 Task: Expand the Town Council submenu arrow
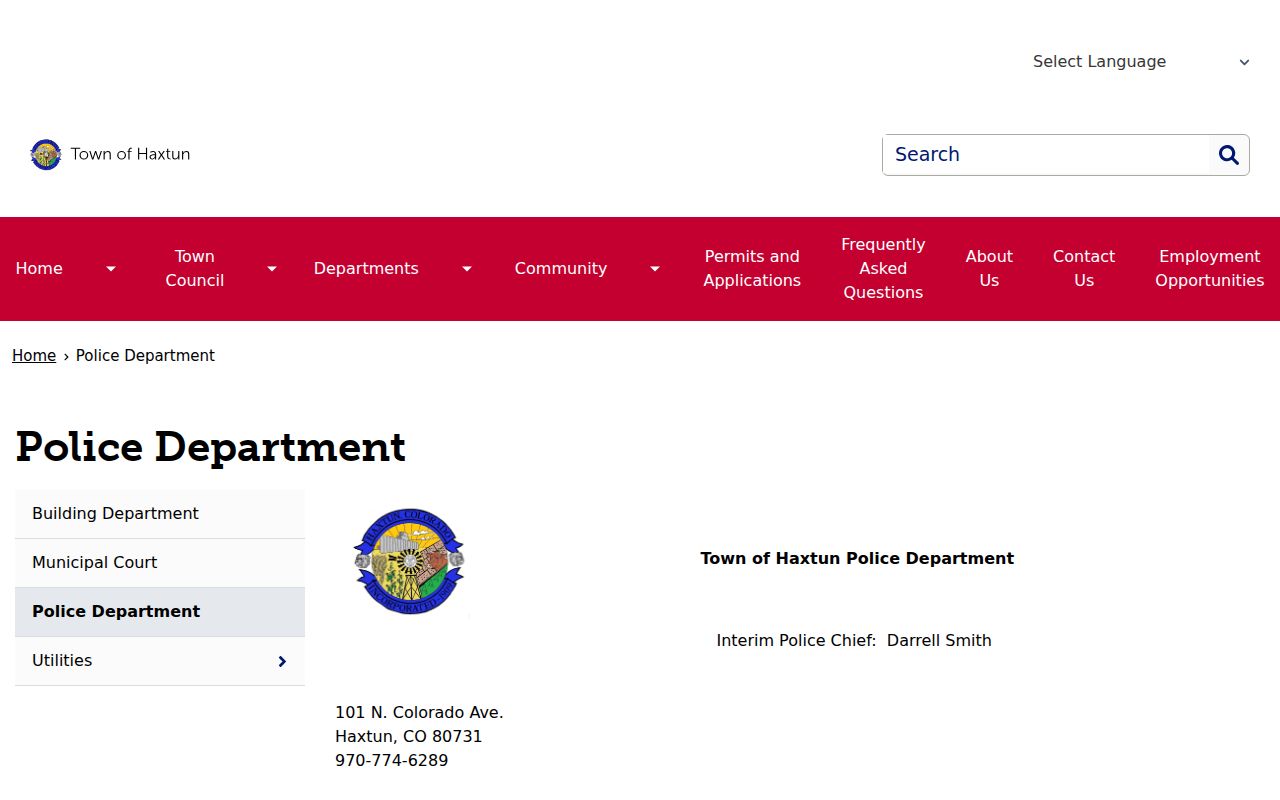pyautogui.click(x=271, y=269)
